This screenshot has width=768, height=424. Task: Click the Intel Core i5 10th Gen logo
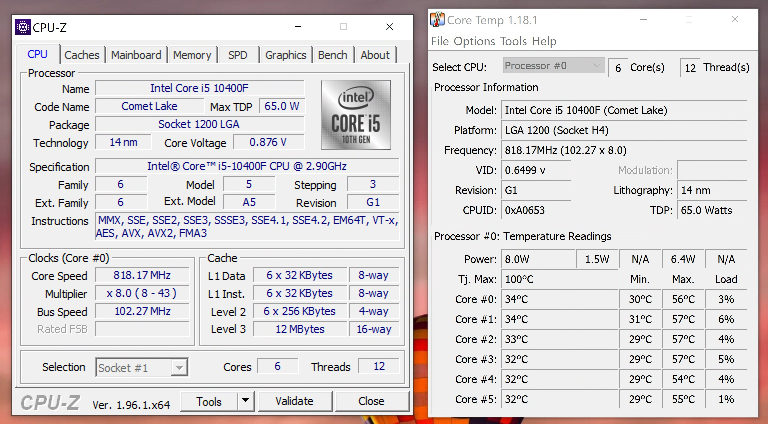point(356,115)
